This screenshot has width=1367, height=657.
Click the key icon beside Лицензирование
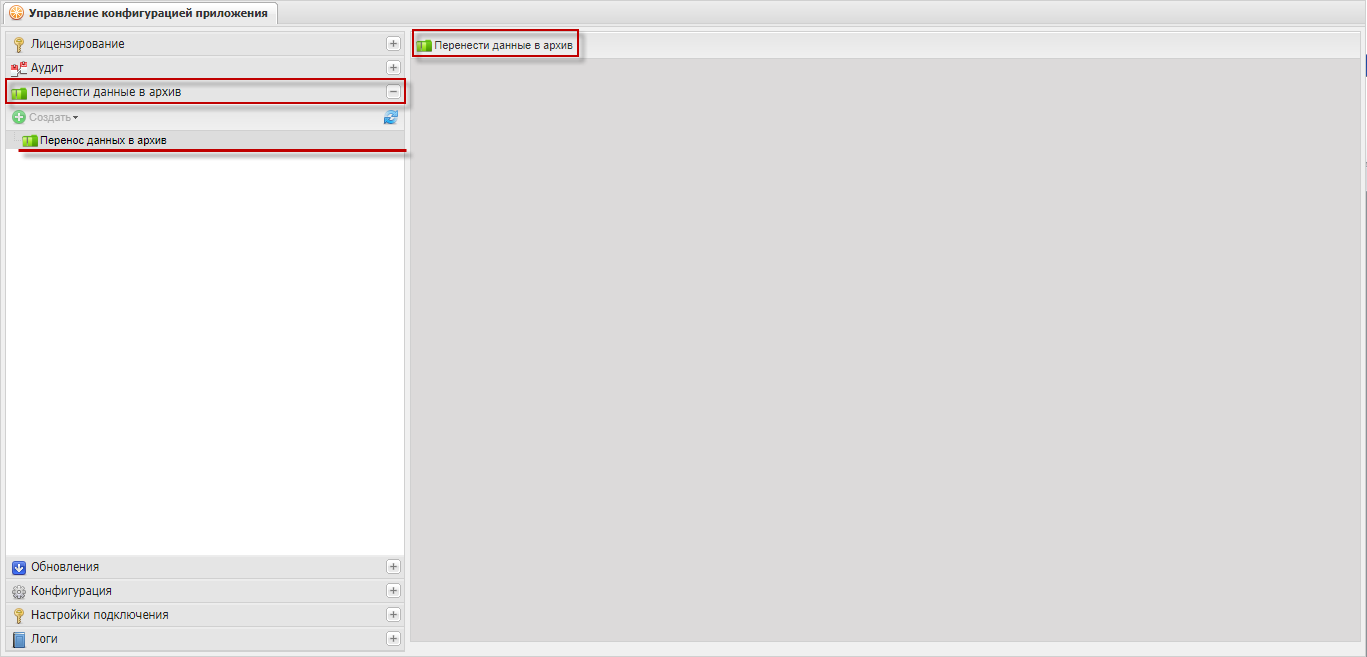18,44
